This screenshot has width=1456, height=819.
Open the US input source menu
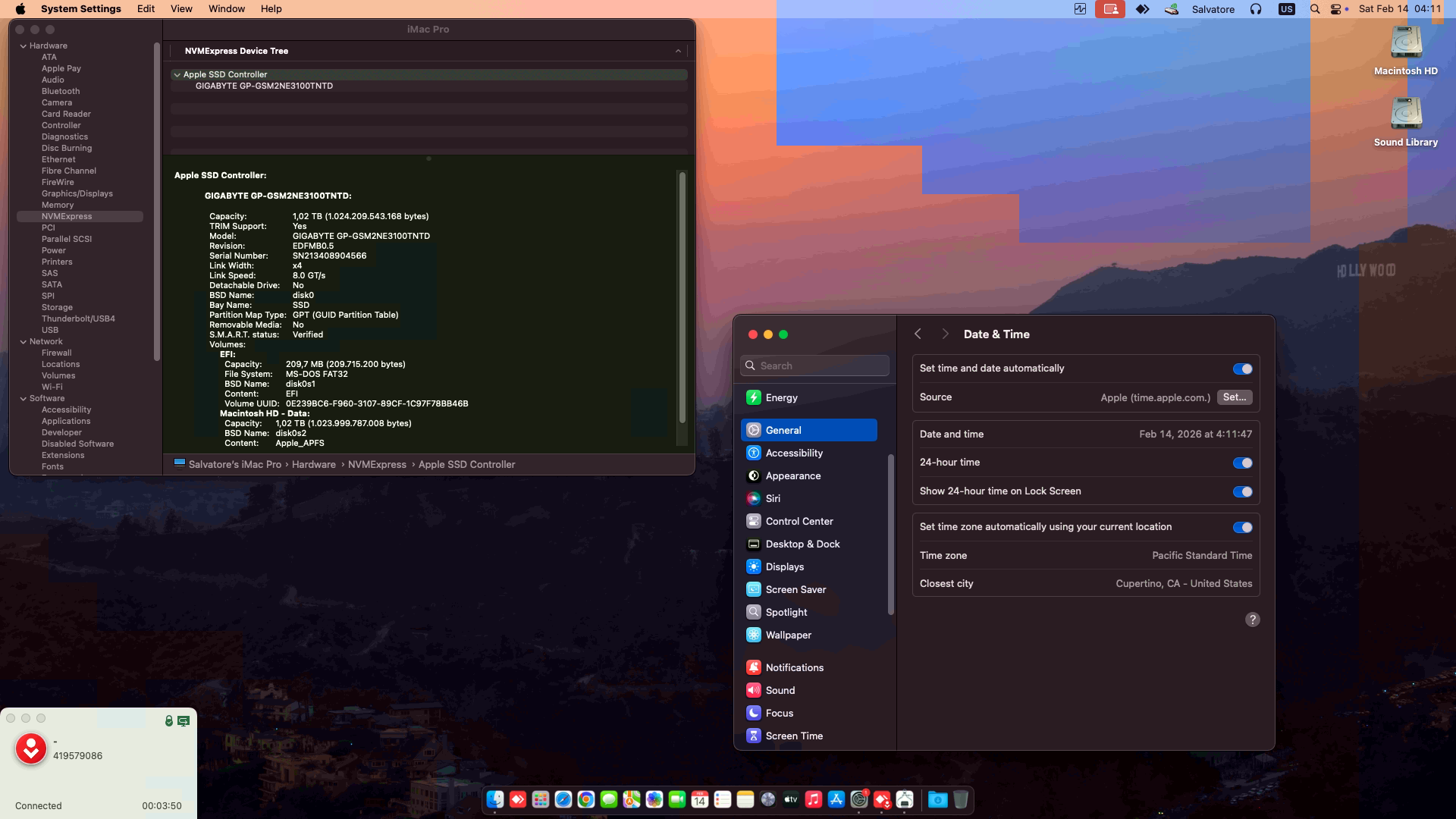coord(1286,9)
